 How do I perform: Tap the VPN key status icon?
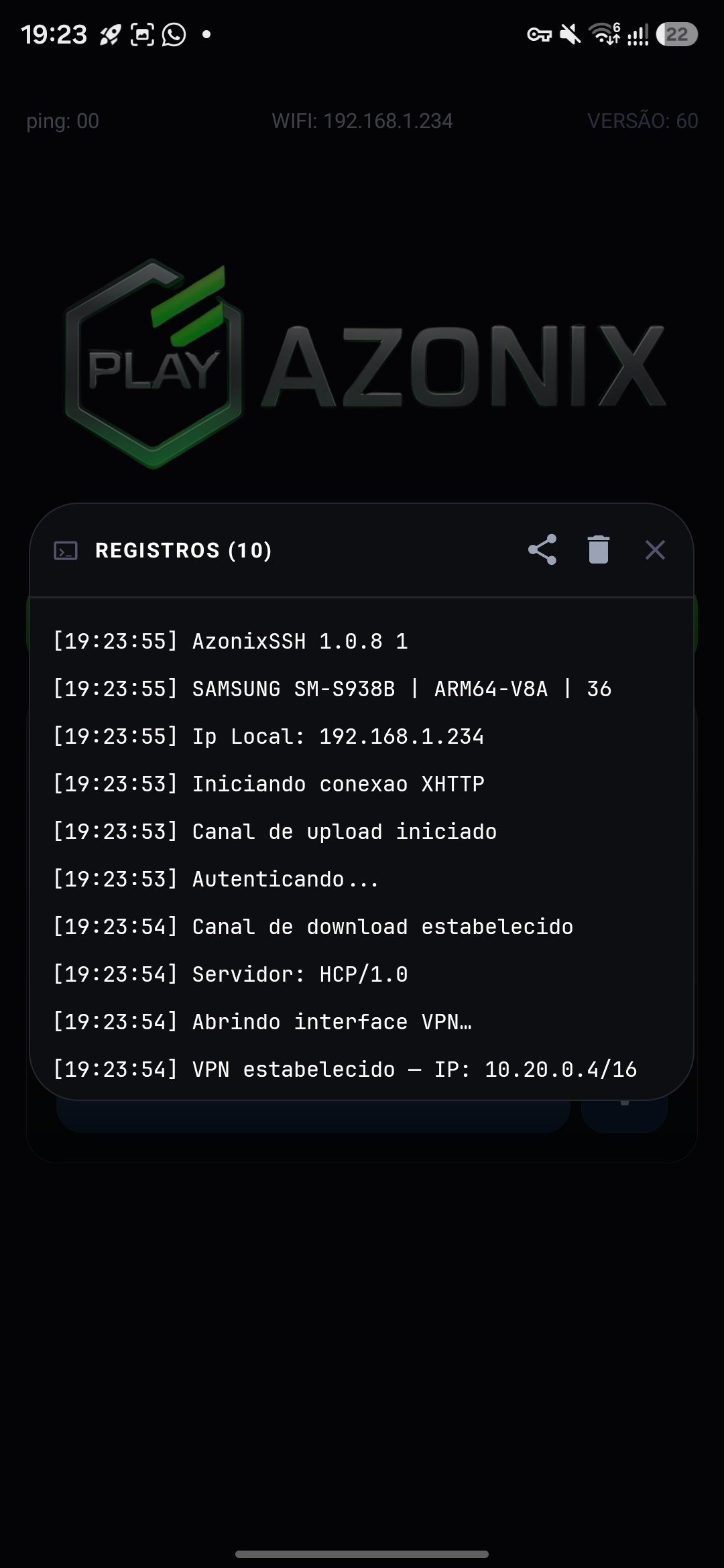tap(539, 35)
